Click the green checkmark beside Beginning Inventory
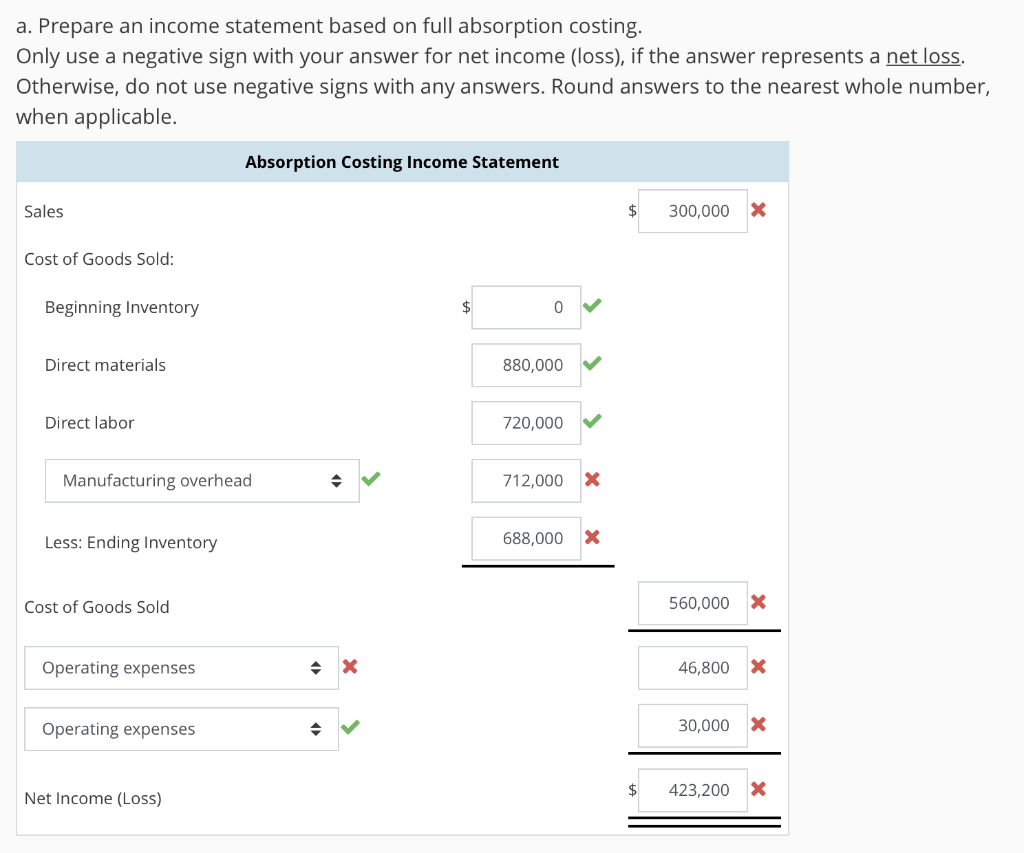This screenshot has height=853, width=1024. point(592,307)
